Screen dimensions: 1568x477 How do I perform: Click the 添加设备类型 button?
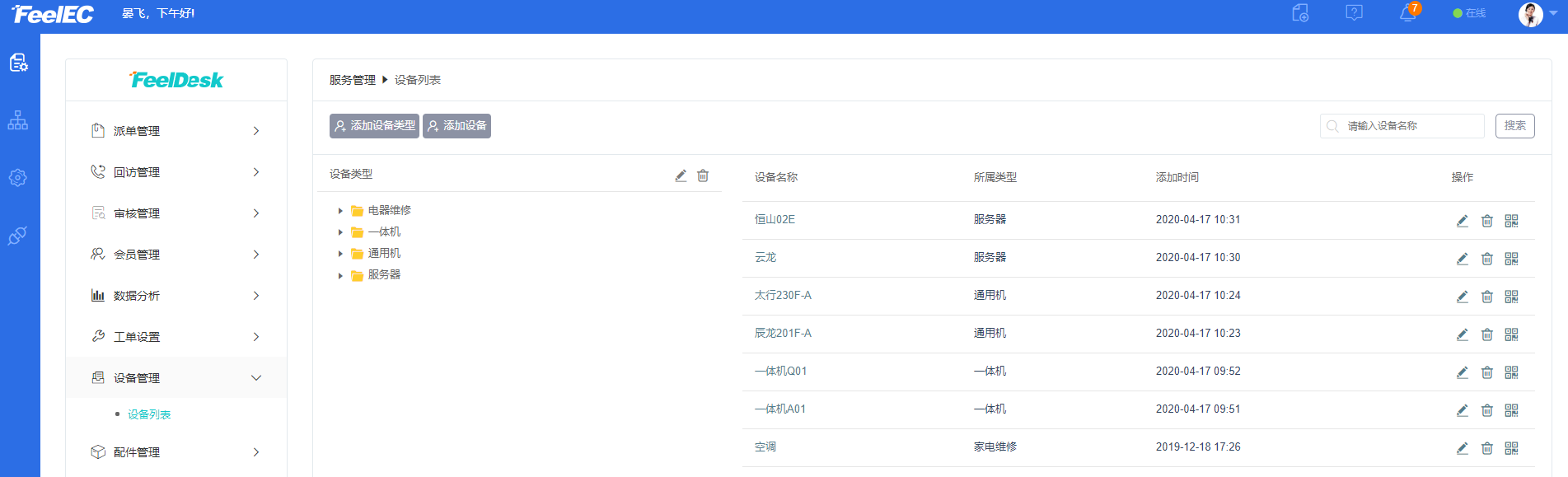coord(375,126)
